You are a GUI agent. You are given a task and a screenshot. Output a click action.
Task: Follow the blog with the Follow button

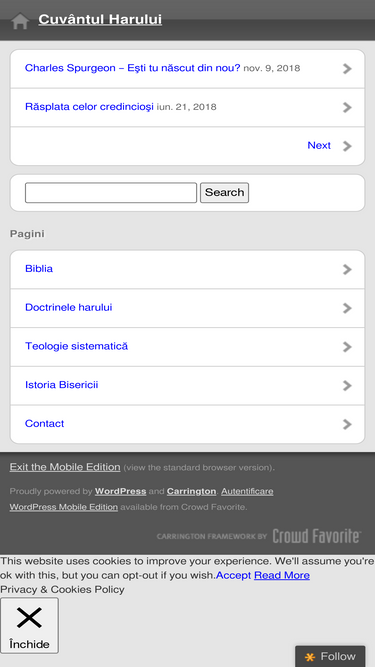pyautogui.click(x=330, y=656)
